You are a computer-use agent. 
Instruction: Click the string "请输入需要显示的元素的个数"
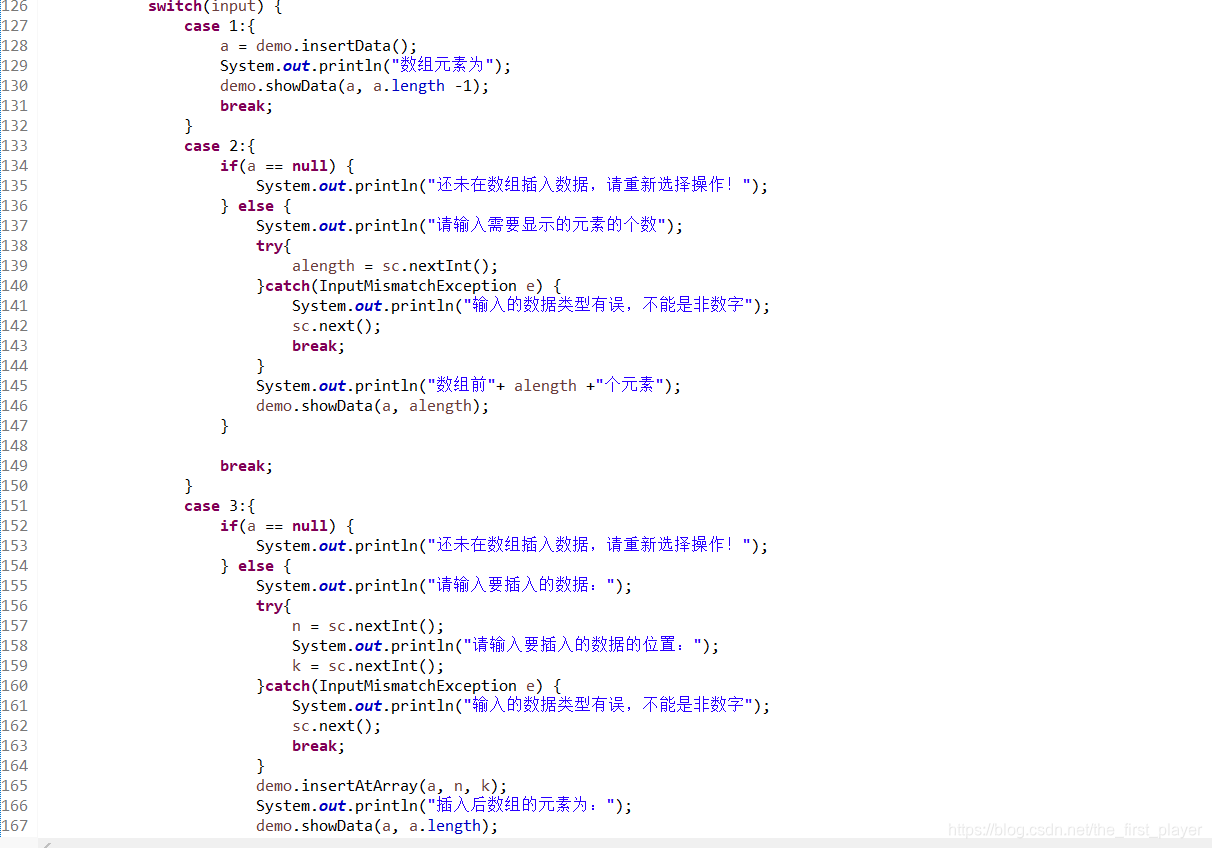(548, 226)
